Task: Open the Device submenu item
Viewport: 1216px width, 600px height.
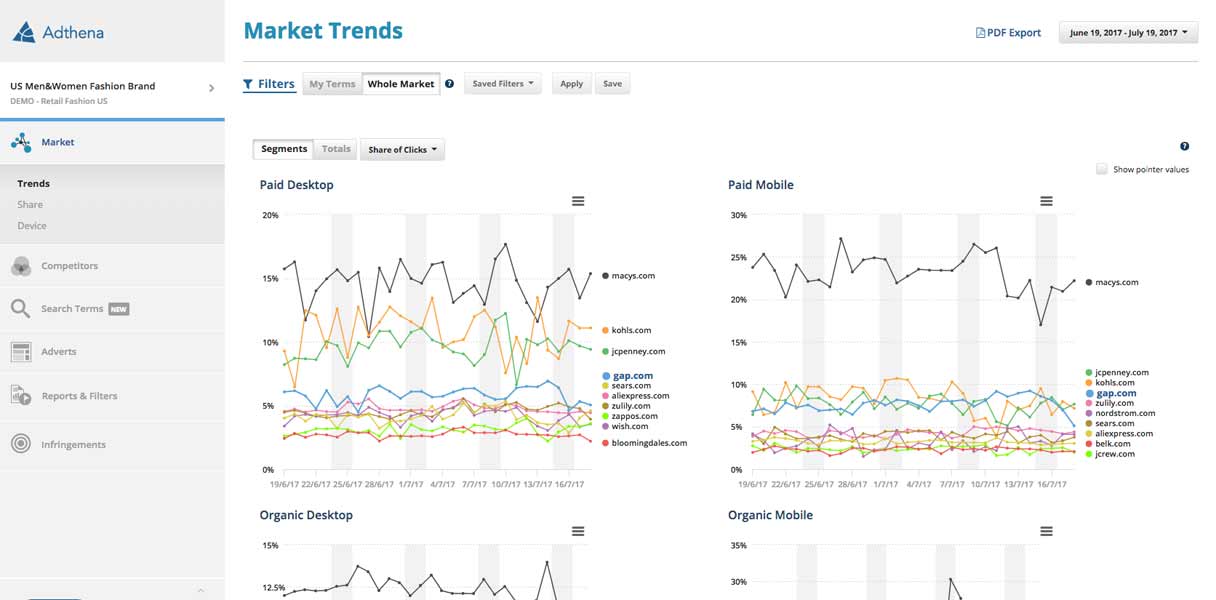Action: click(x=32, y=226)
